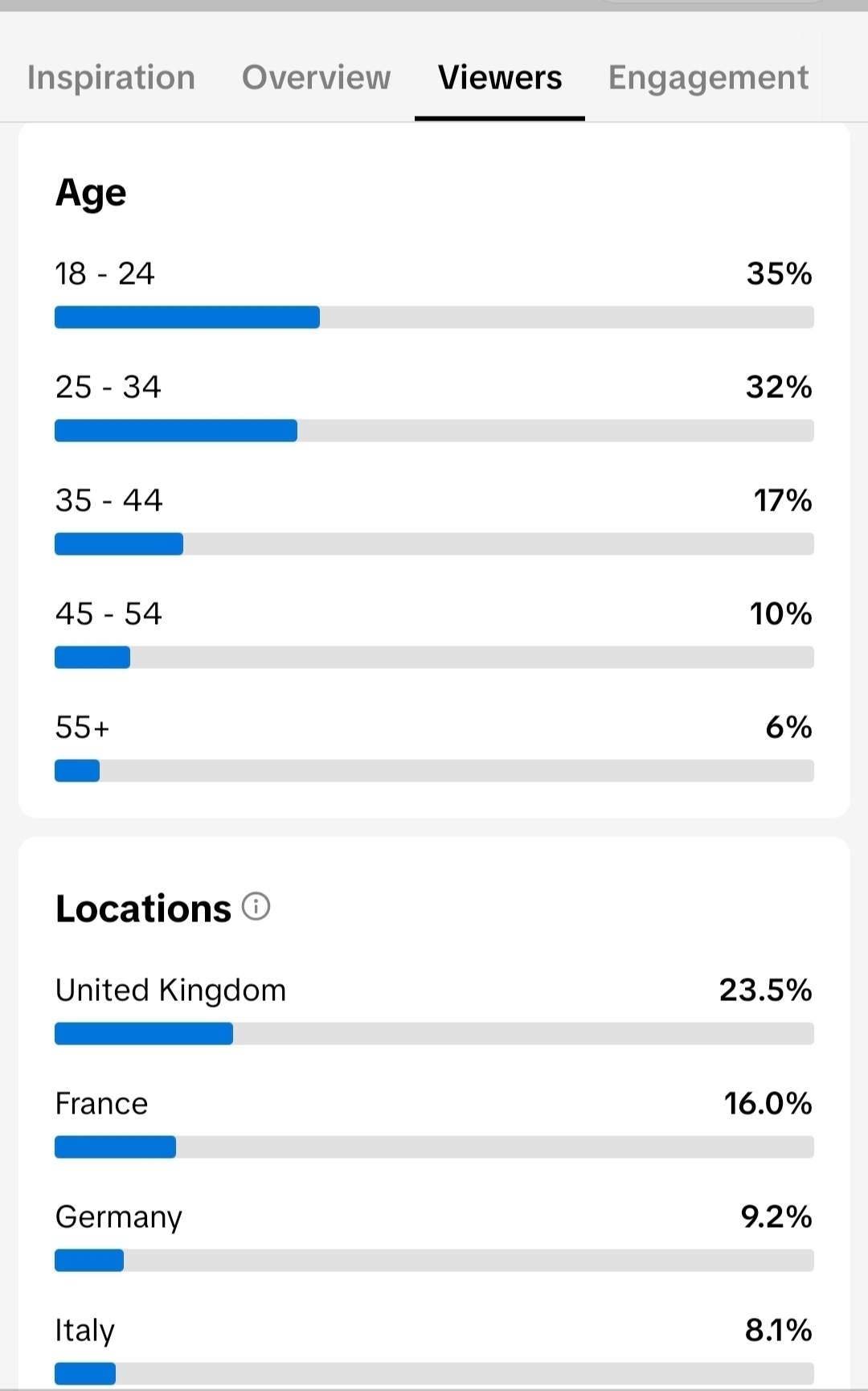868x1391 pixels.
Task: Select the 23.5% percentage value
Action: tap(765, 990)
